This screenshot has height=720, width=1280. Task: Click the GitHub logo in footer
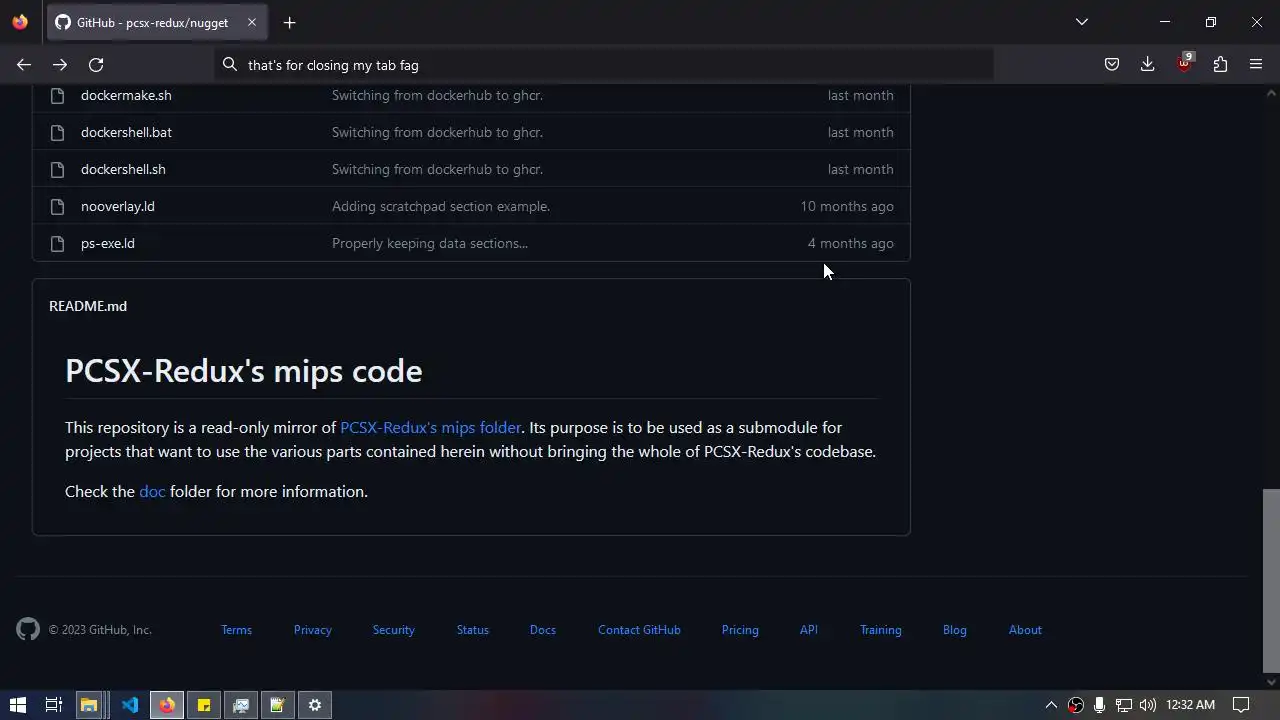(x=28, y=629)
